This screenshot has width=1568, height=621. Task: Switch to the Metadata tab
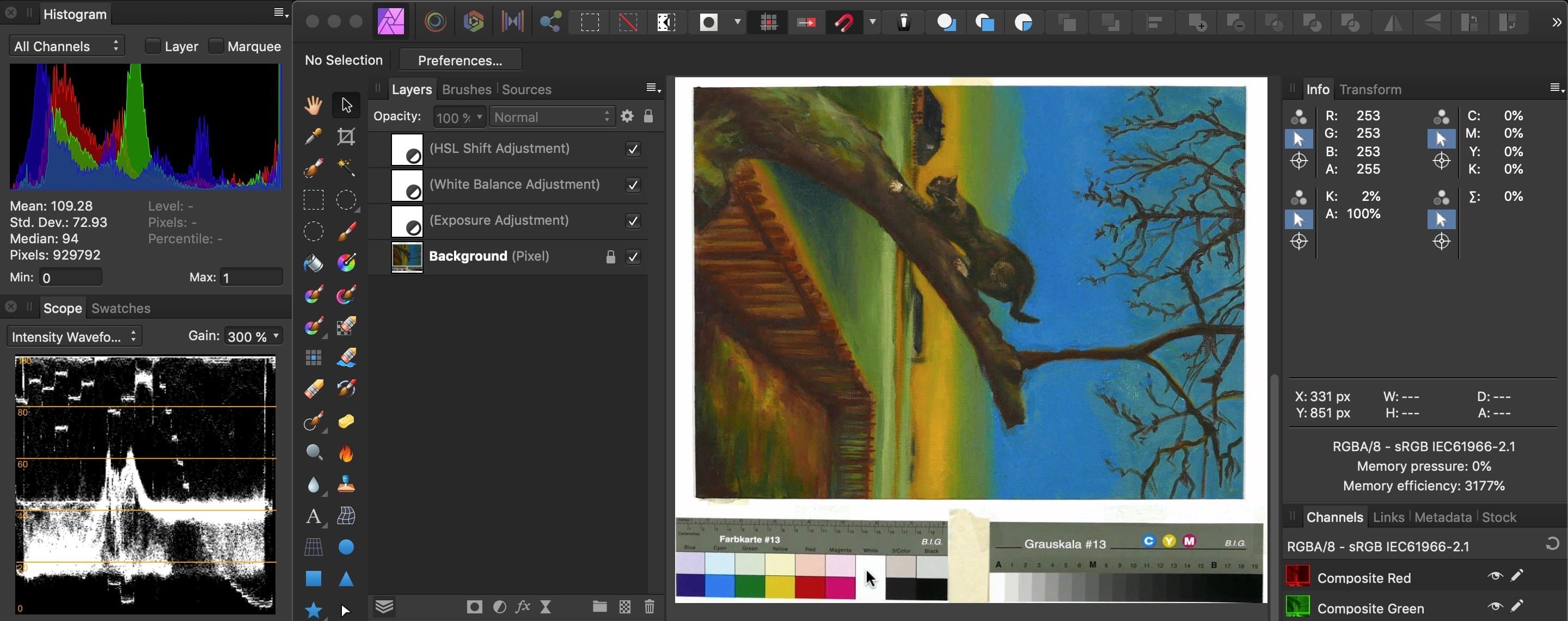click(x=1443, y=518)
